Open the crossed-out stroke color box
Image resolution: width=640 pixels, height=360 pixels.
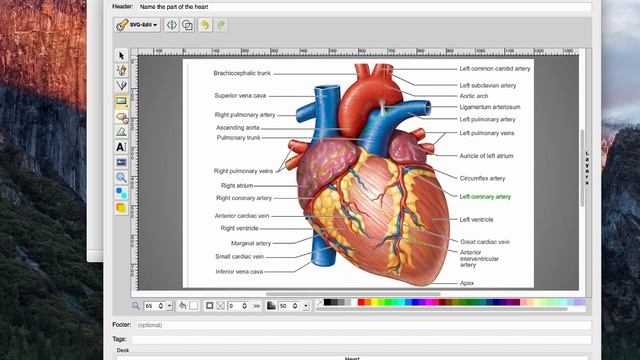(220, 306)
